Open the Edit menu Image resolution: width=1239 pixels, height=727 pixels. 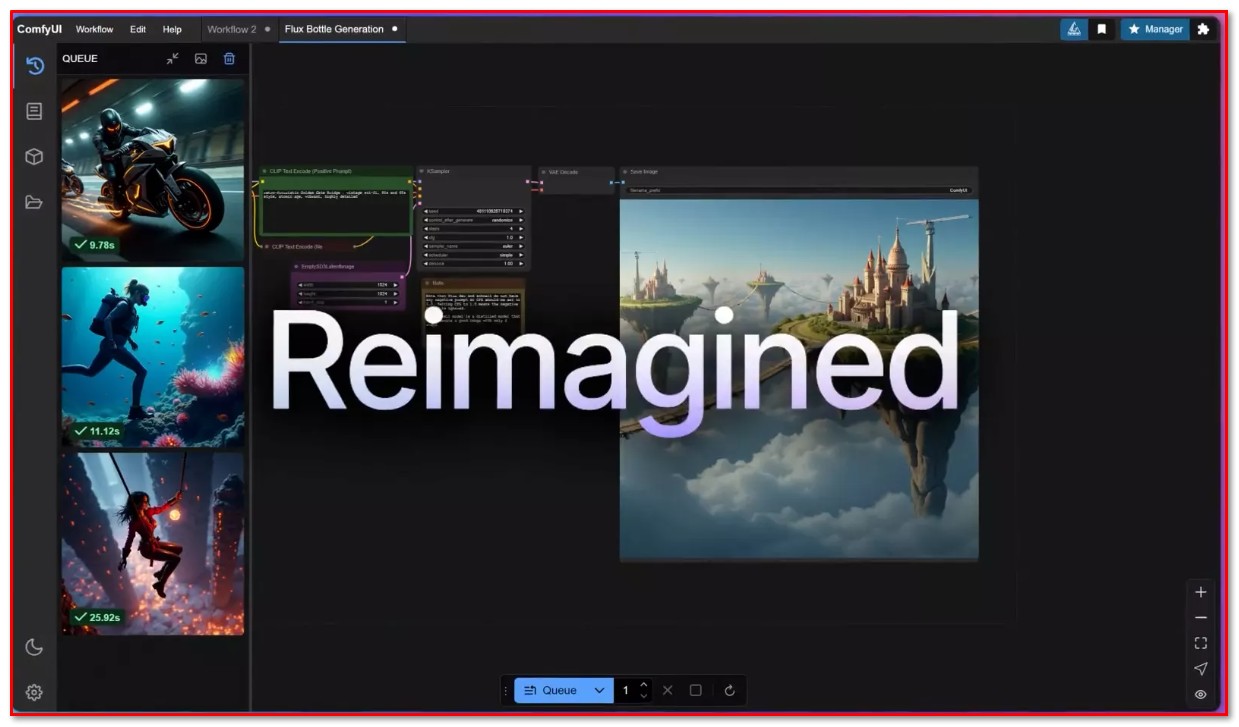[x=138, y=29]
